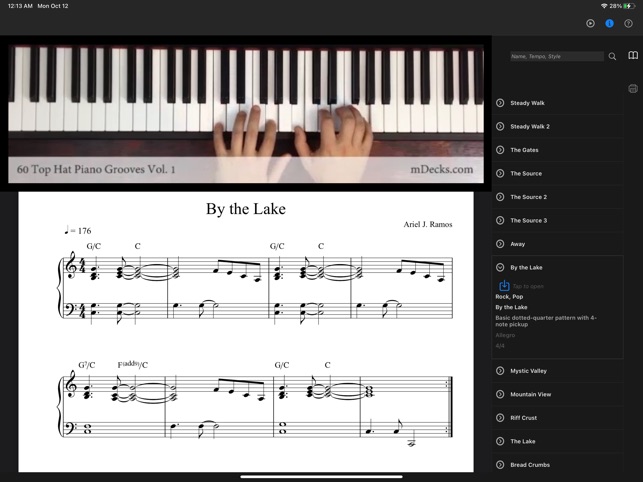Expand the Steady Walk chevron
643x482 pixels.
(x=500, y=103)
